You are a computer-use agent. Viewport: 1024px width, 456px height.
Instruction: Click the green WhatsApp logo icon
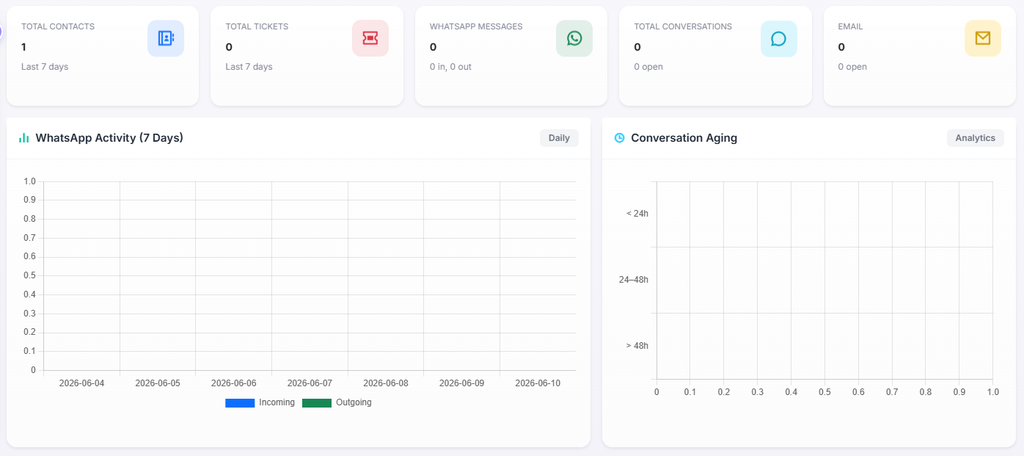574,38
